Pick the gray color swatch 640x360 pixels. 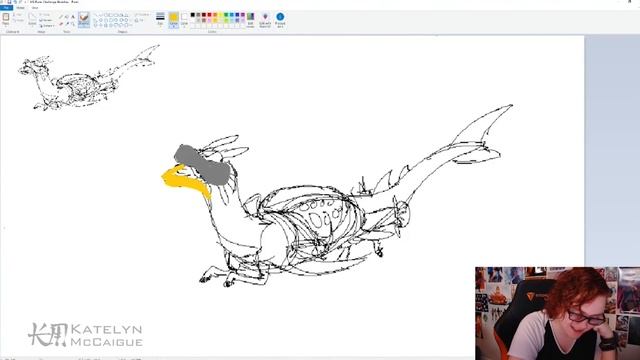[198, 15]
